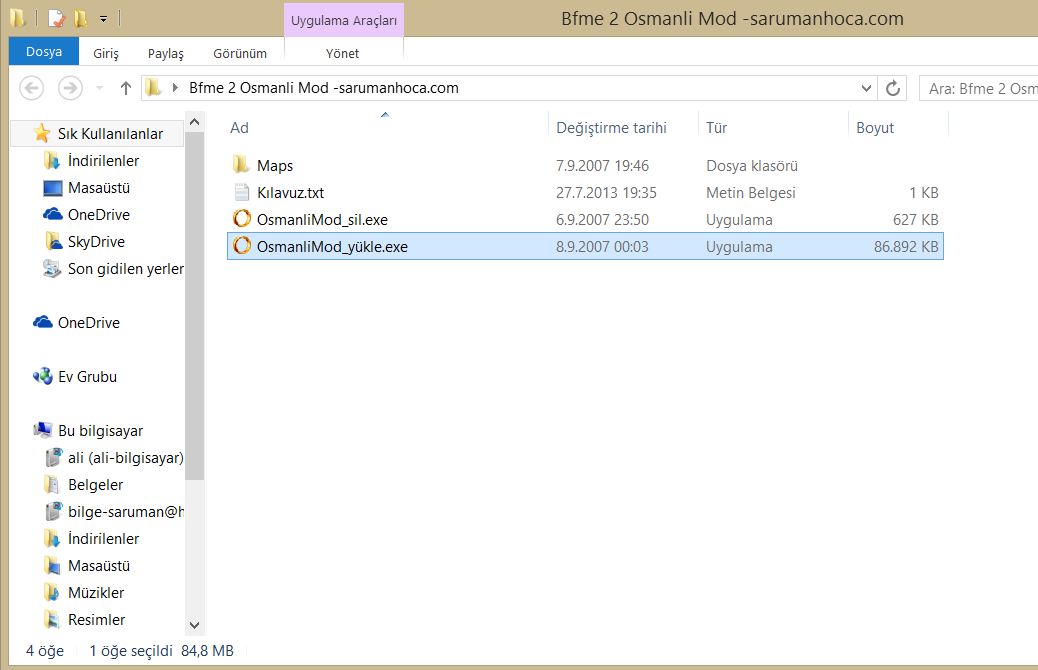
Task: Open Müzikler folder
Action: pyautogui.click(x=96, y=593)
